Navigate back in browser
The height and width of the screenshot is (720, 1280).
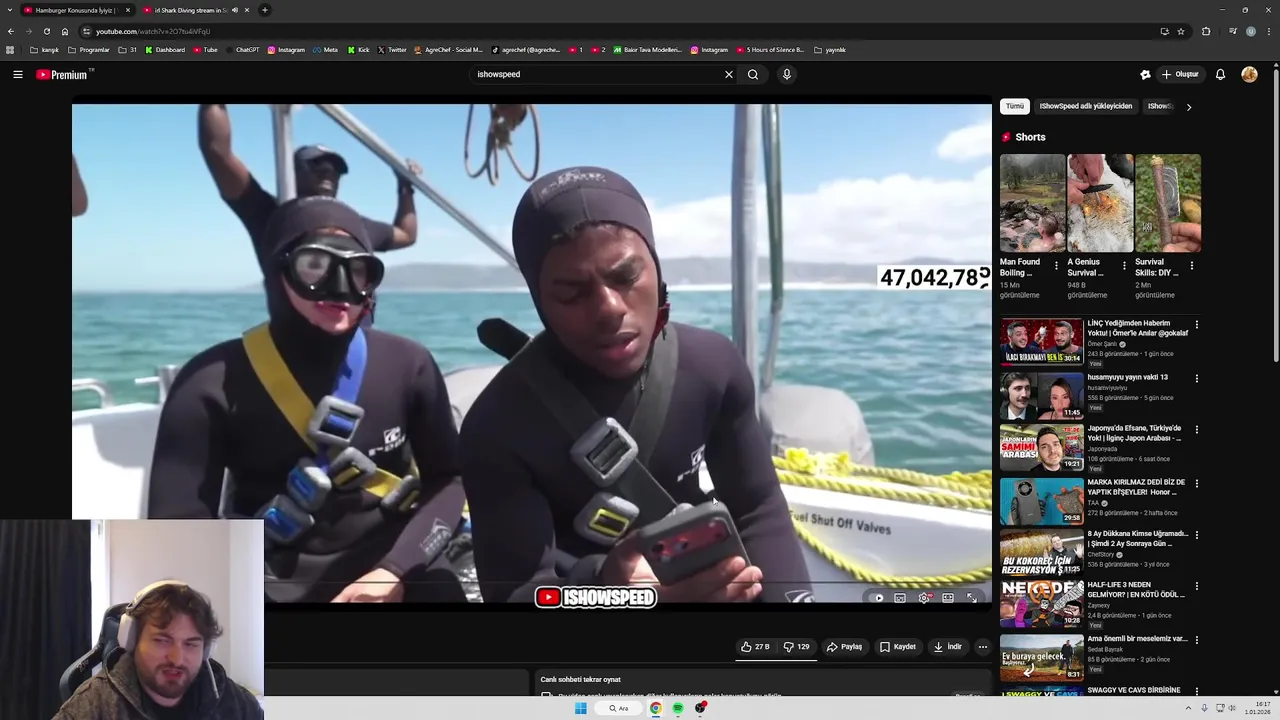click(x=11, y=31)
